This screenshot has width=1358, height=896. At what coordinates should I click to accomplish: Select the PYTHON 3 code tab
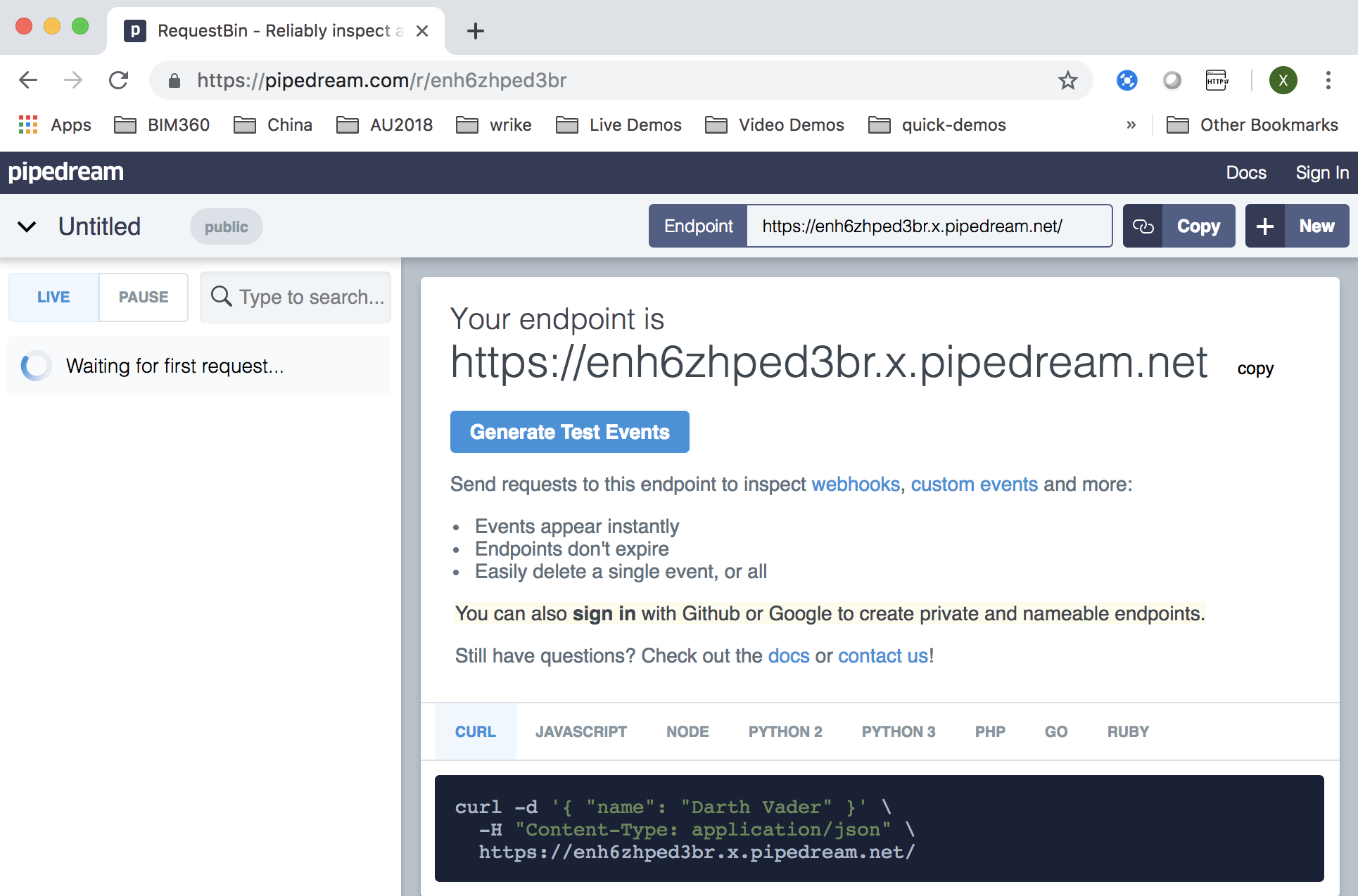point(899,731)
